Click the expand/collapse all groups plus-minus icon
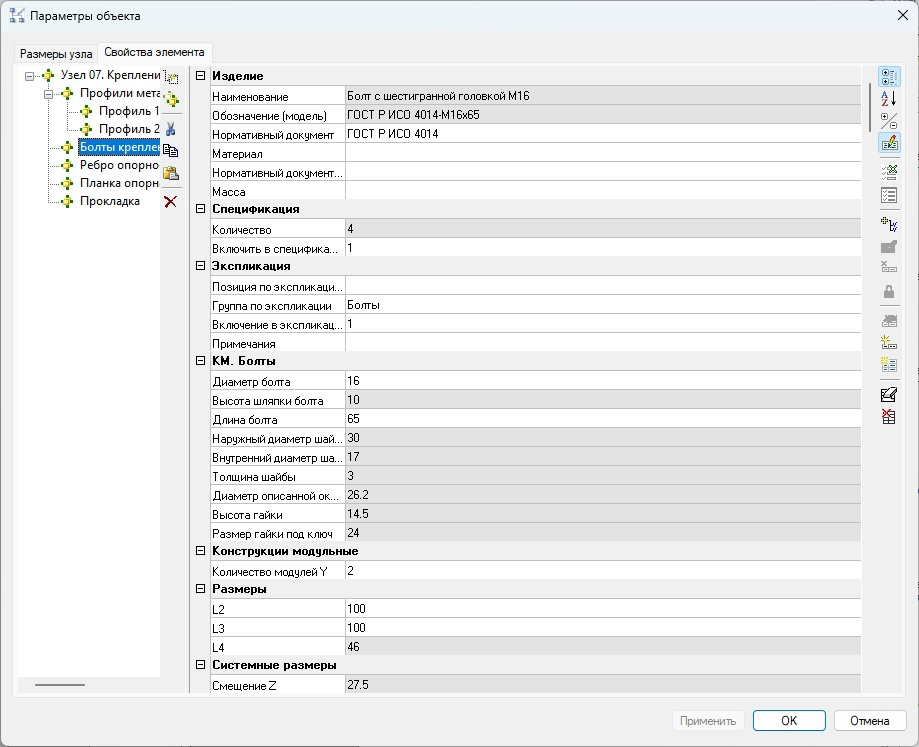The width and height of the screenshot is (919, 747). tap(889, 121)
